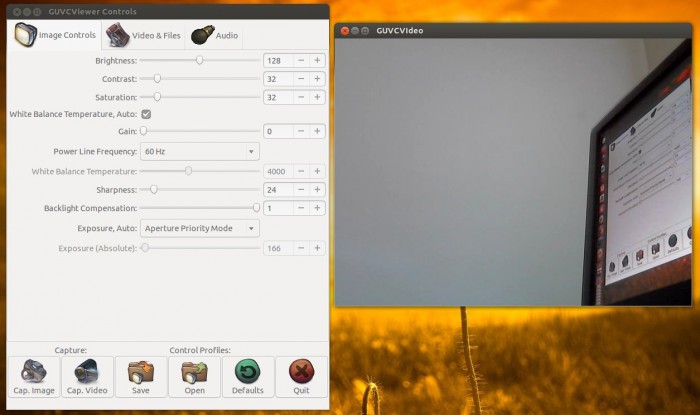Click the Backlight Compensation value field
This screenshot has width=700, height=415.
click(277, 208)
